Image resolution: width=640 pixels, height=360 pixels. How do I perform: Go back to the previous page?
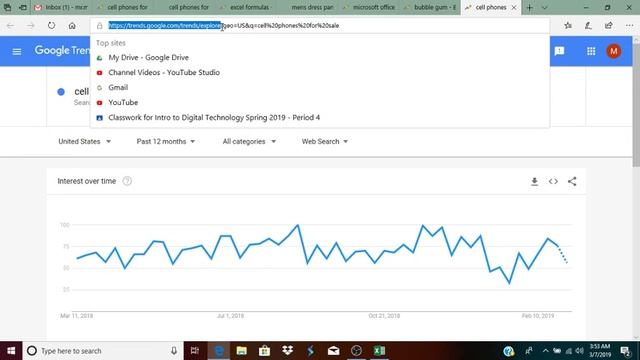[x=10, y=25]
